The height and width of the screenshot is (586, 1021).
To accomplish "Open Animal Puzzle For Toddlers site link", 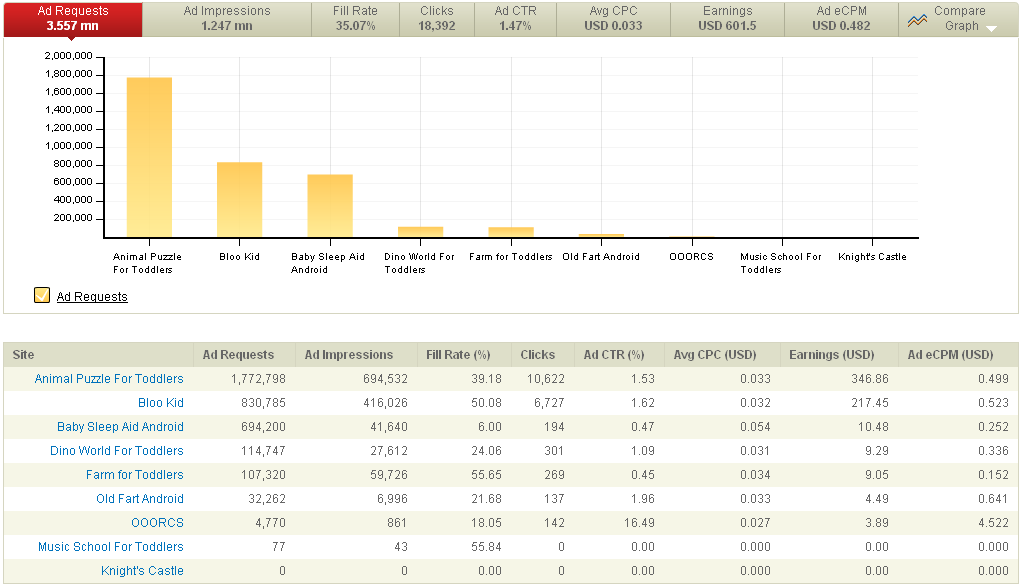I will coord(109,379).
